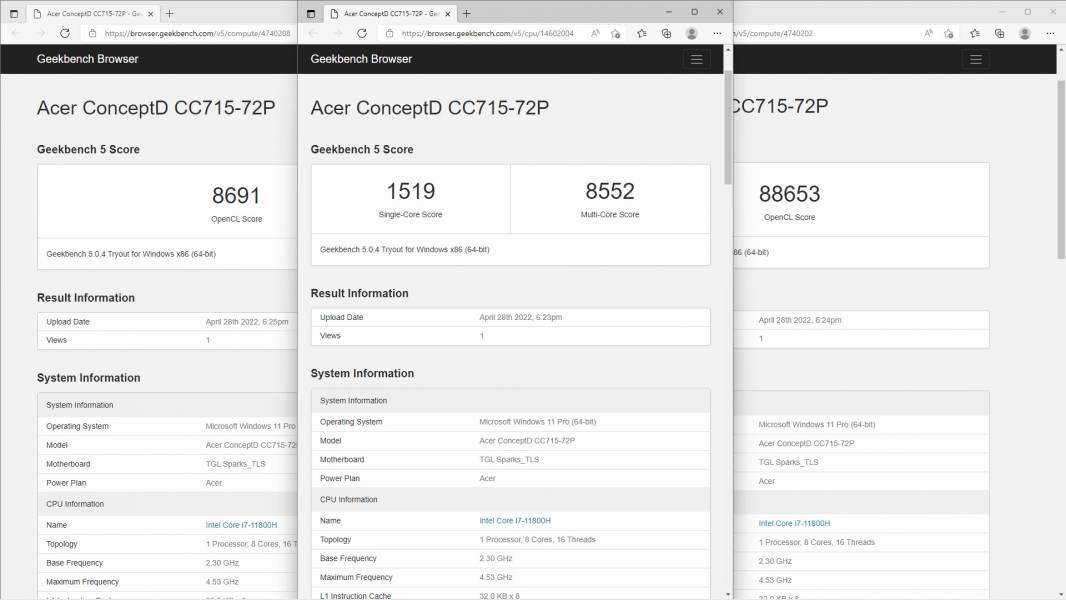Click upload date April 28th 2022, 6:25pm
The height and width of the screenshot is (600, 1066).
coord(247,322)
